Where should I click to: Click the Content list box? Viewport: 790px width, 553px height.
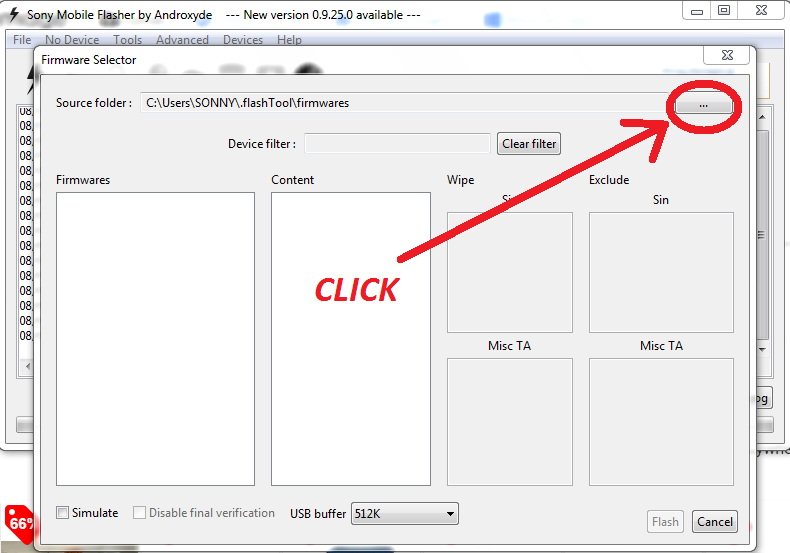click(351, 338)
